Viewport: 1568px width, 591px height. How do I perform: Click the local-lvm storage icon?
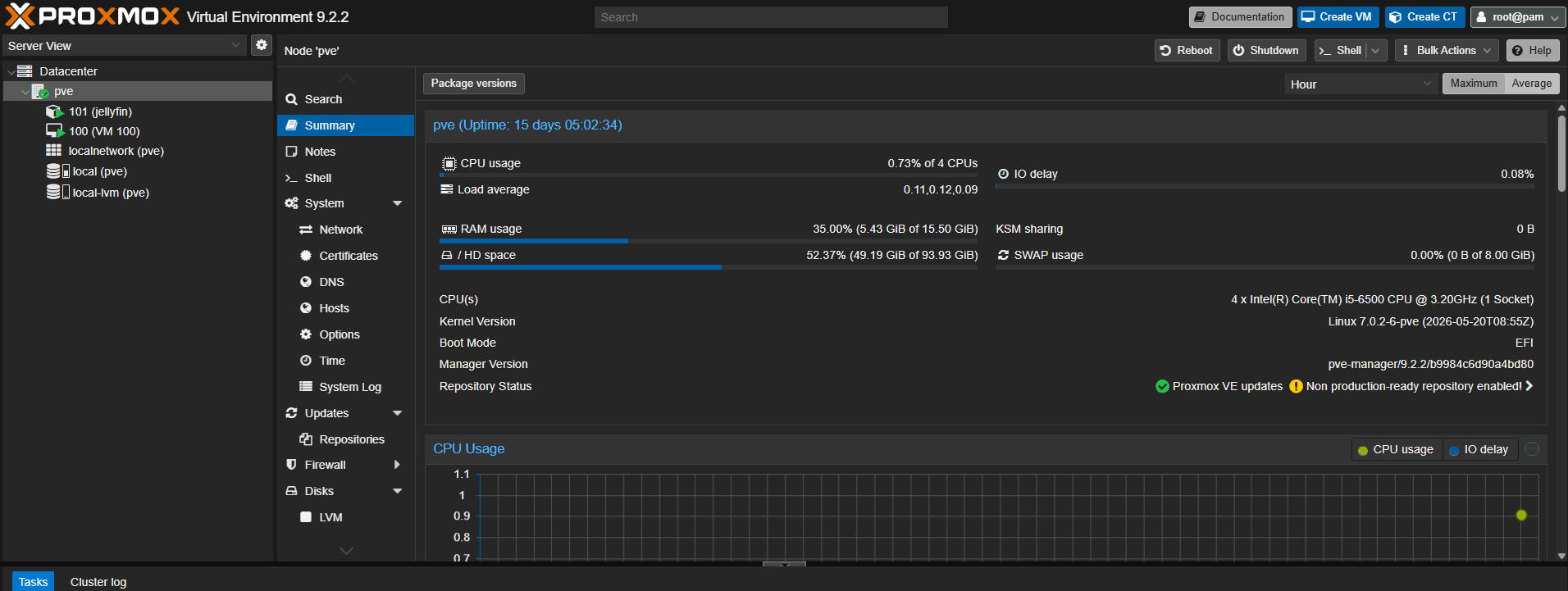coord(57,192)
